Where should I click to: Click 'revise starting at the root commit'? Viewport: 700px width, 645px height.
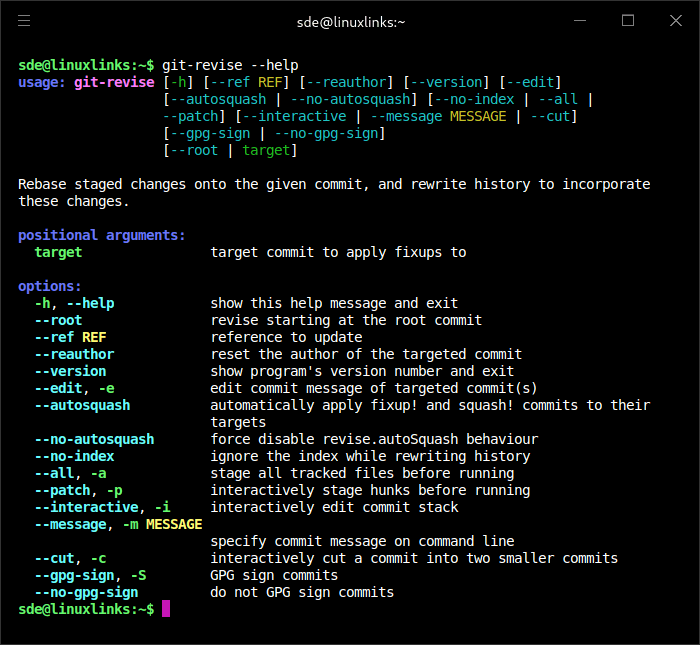click(x=346, y=320)
